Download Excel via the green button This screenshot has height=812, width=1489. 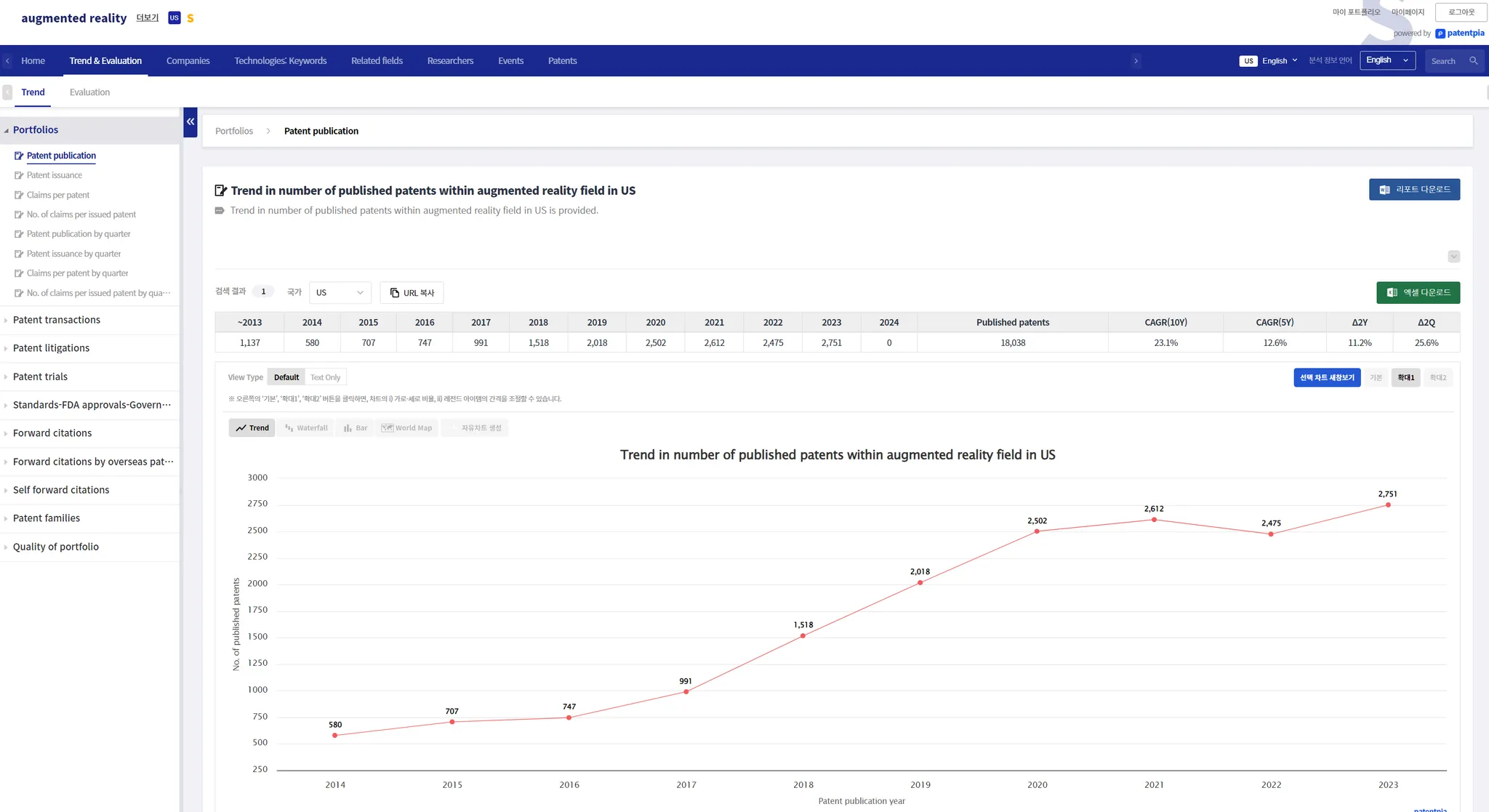[1418, 292]
